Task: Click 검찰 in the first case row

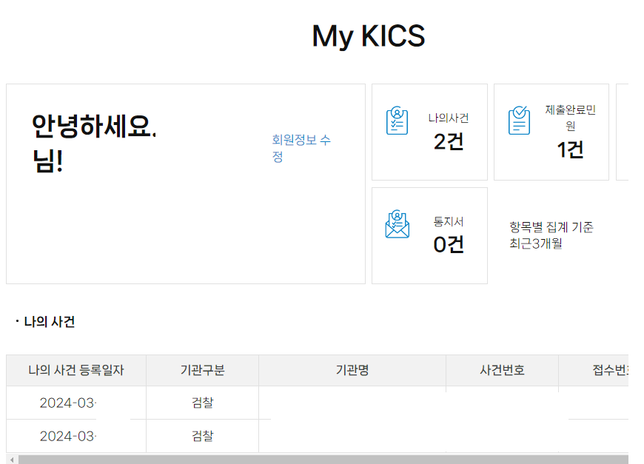Action: (202, 404)
